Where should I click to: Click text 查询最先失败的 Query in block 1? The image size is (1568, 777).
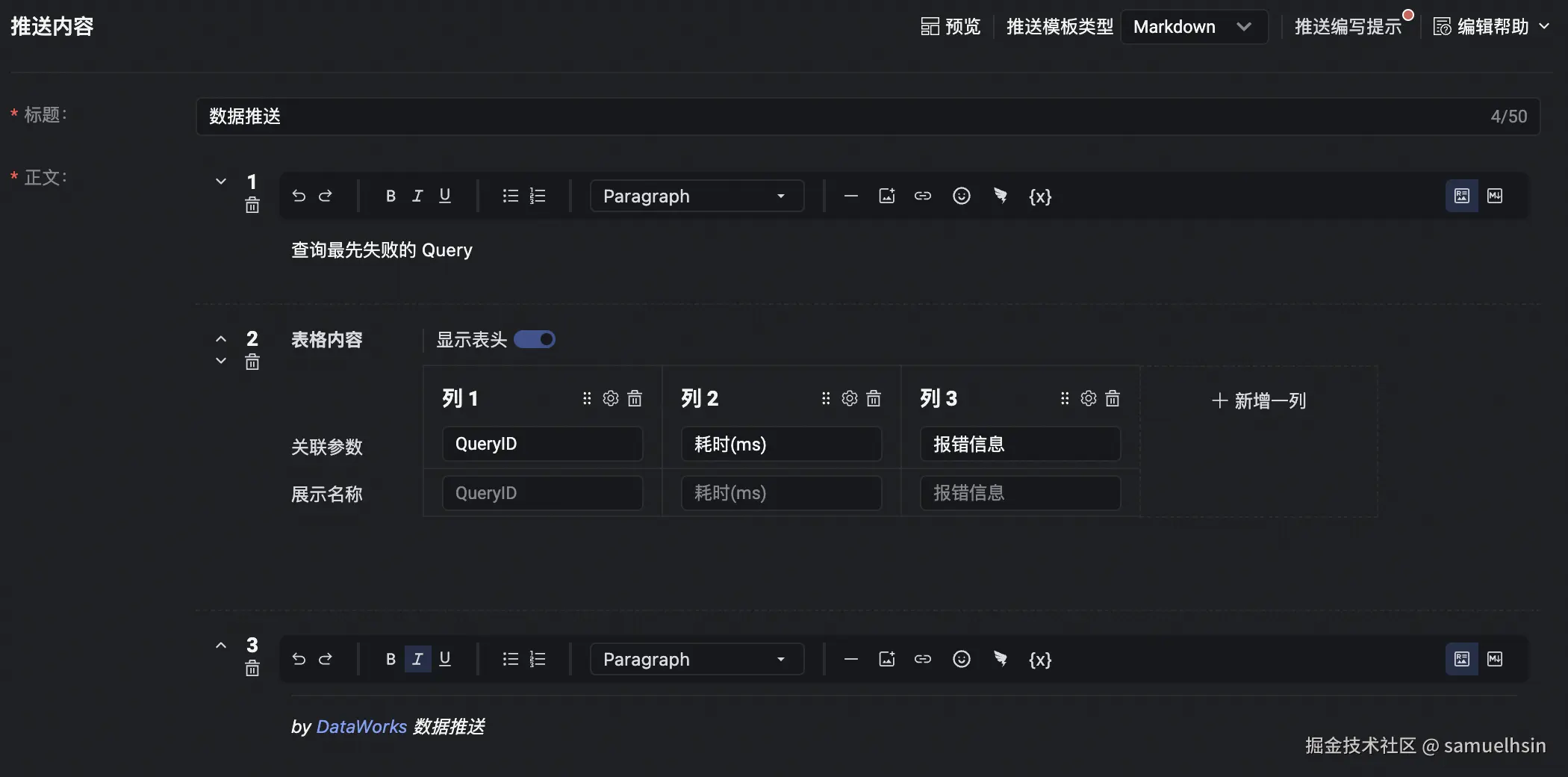click(382, 250)
